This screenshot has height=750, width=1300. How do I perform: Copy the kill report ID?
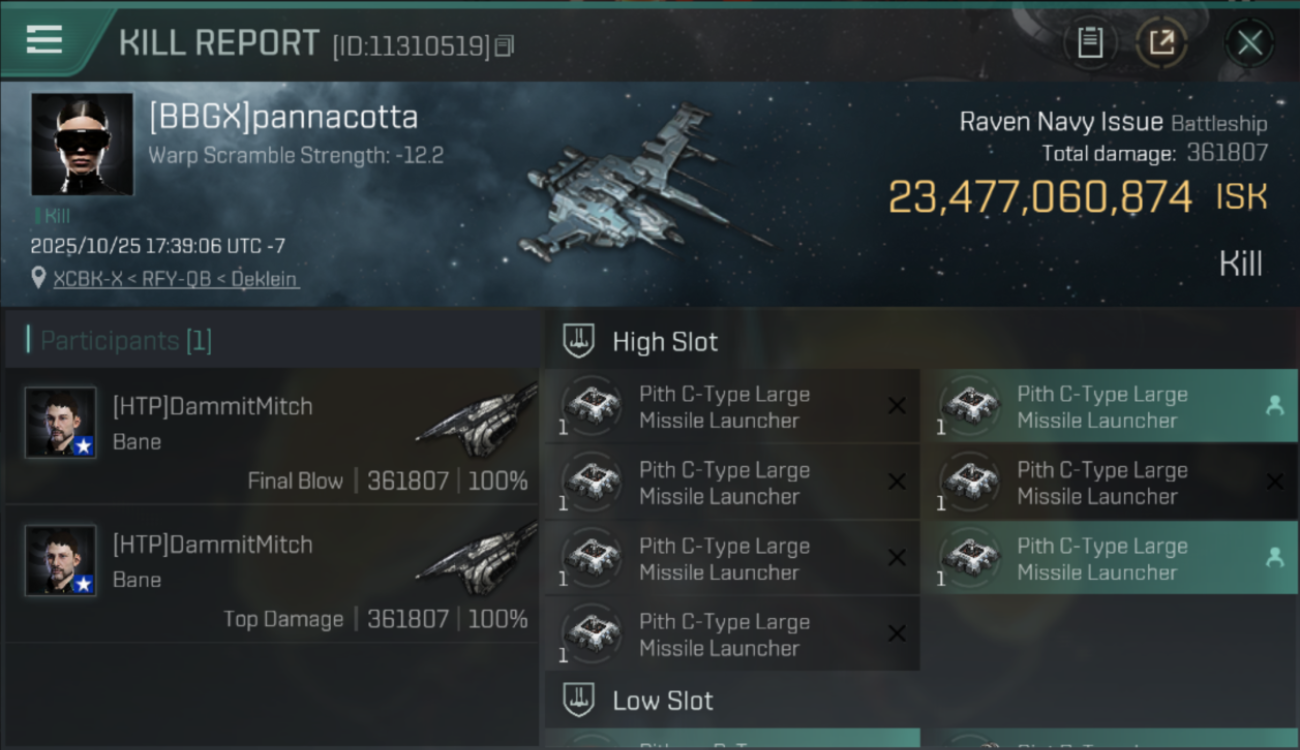pyautogui.click(x=505, y=46)
